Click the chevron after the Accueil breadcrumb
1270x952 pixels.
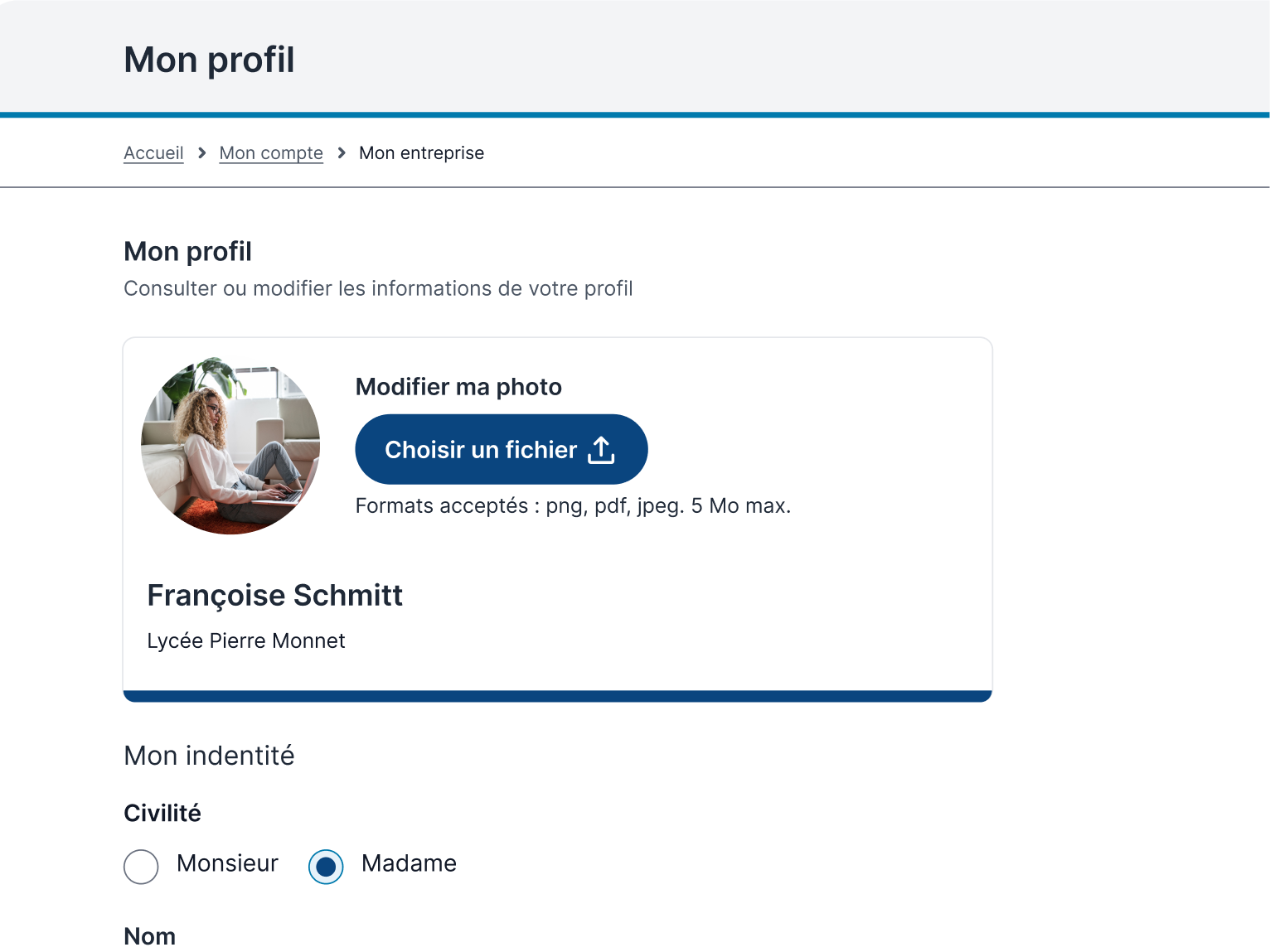[x=201, y=153]
